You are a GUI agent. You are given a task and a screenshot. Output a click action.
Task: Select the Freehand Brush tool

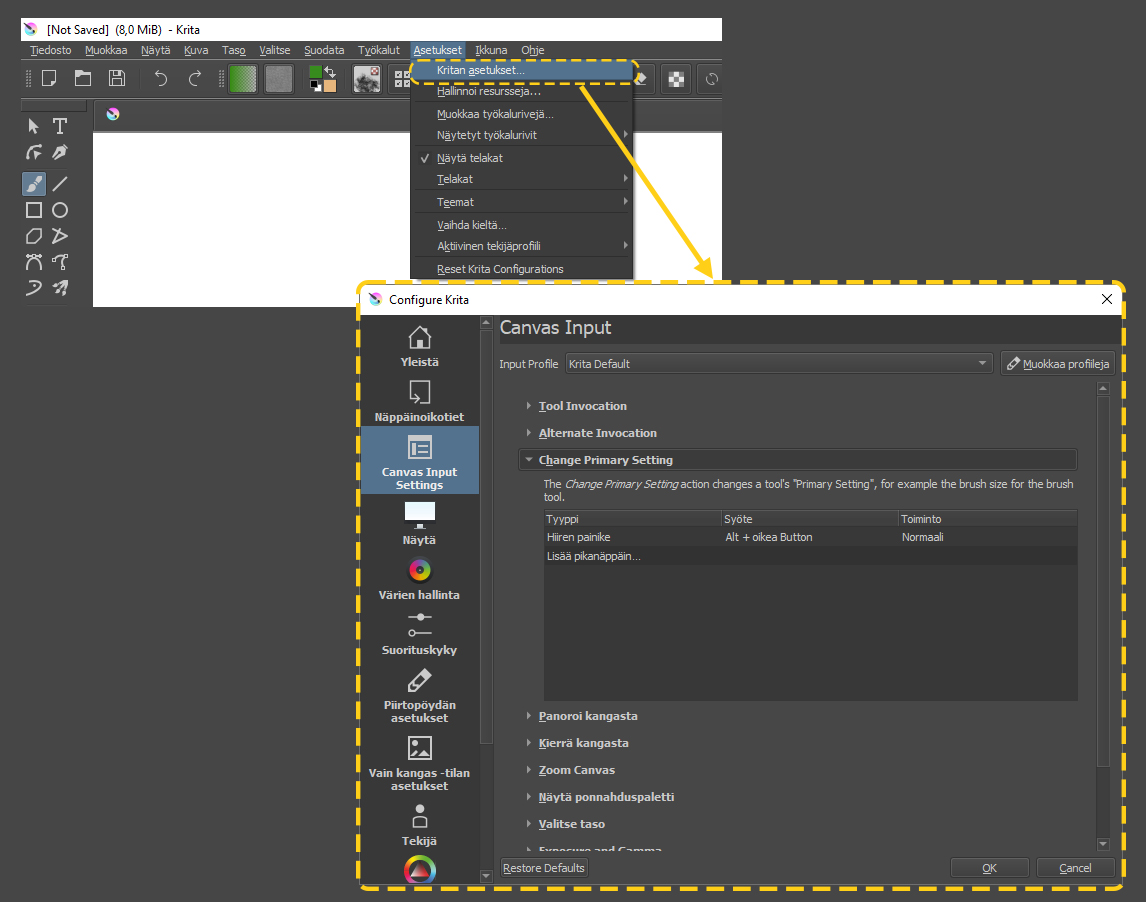pyautogui.click(x=34, y=183)
